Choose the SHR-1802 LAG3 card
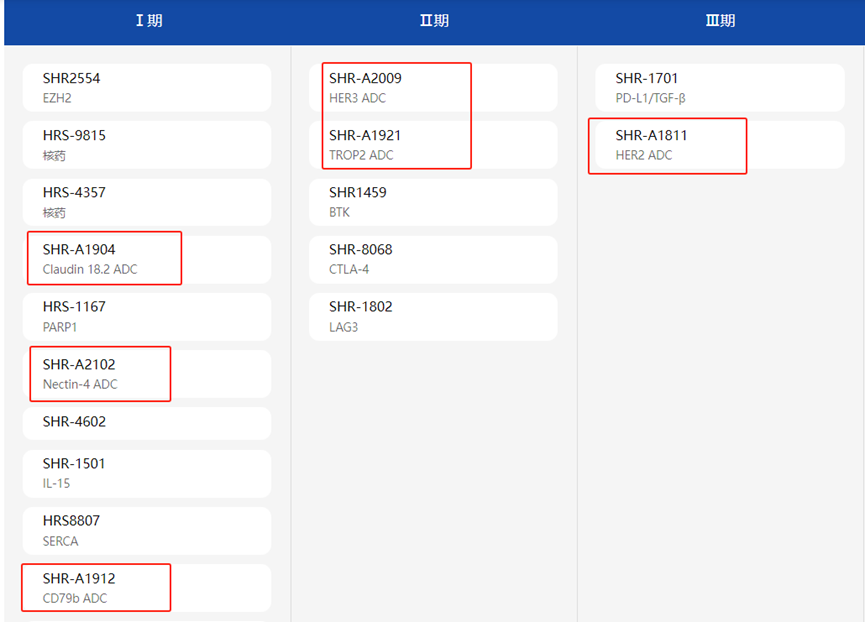The height and width of the screenshot is (622, 865). pos(433,317)
